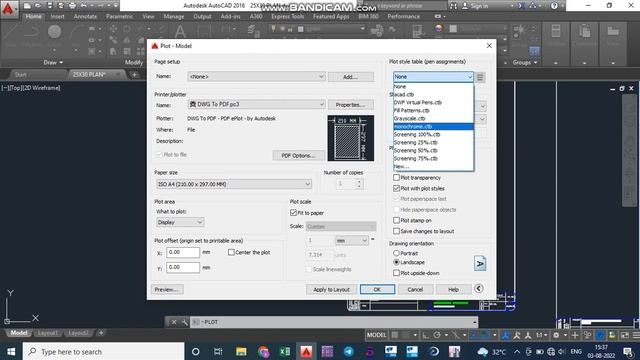Click the Plot printer icon in Quick Access toolbar

click(72, 6)
